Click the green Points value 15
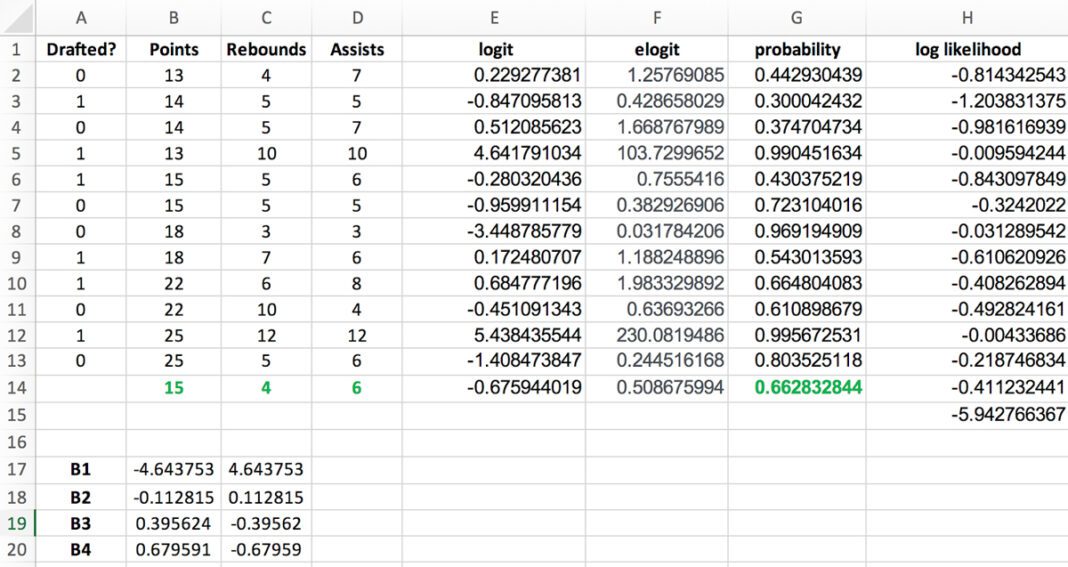Screen dimensions: 1068x567 point(174,388)
